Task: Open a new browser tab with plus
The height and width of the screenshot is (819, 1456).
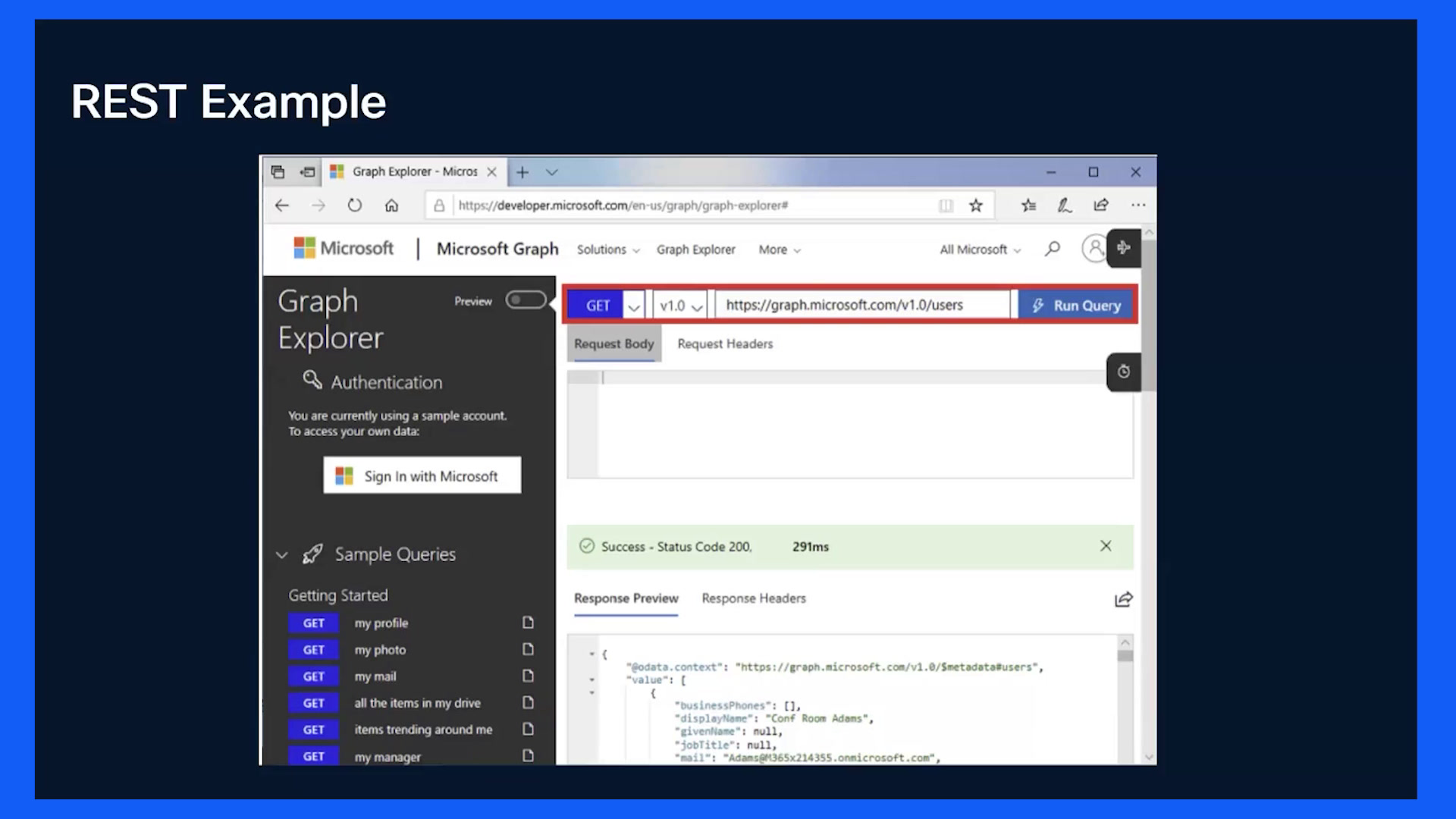Action: click(522, 172)
